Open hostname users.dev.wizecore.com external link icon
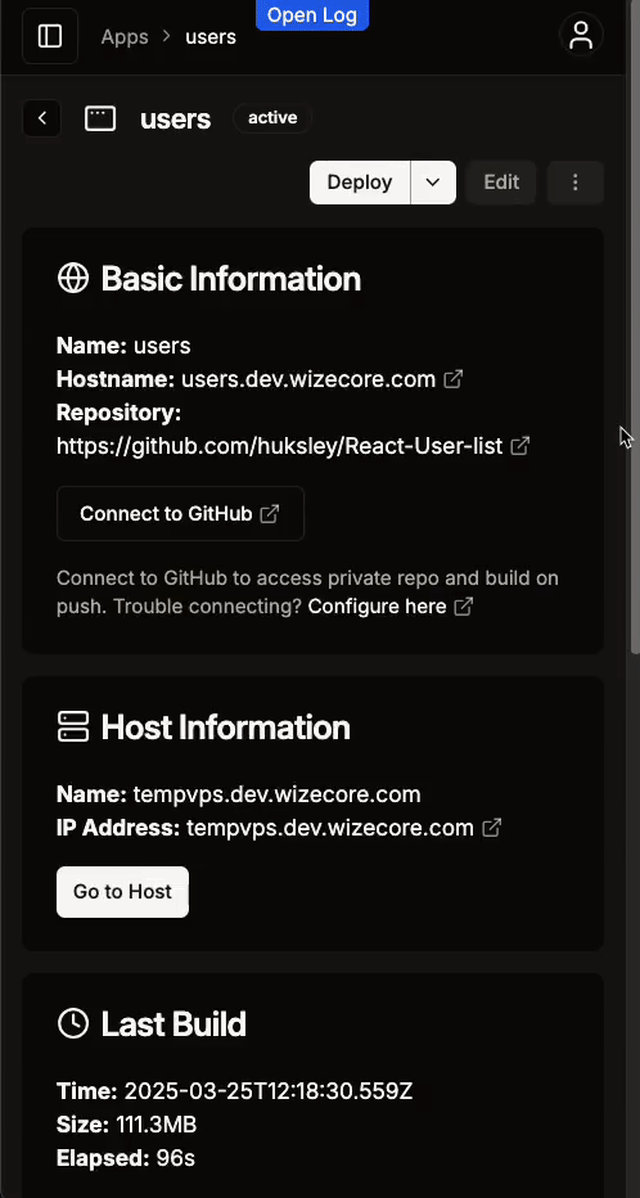The image size is (640, 1198). tap(453, 379)
